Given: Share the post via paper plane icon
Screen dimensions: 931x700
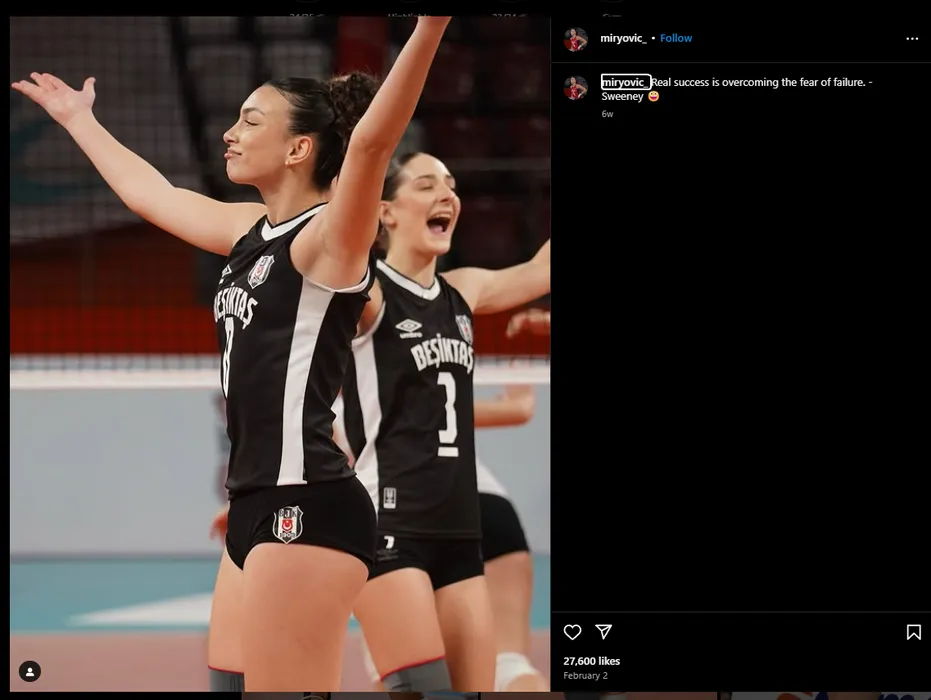Looking at the screenshot, I should pyautogui.click(x=604, y=632).
